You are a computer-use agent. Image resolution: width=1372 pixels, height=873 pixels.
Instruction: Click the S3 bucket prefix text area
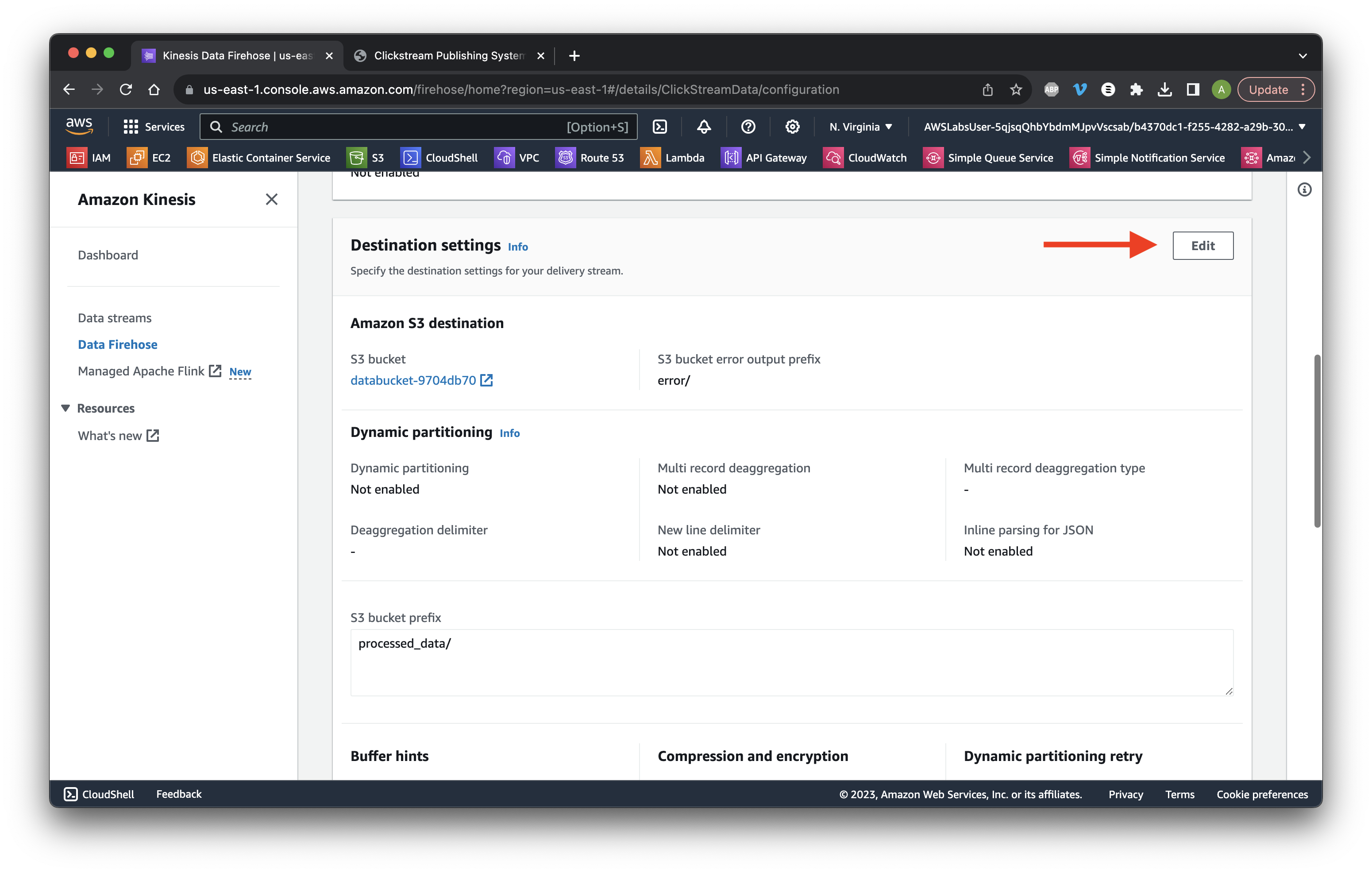click(791, 662)
